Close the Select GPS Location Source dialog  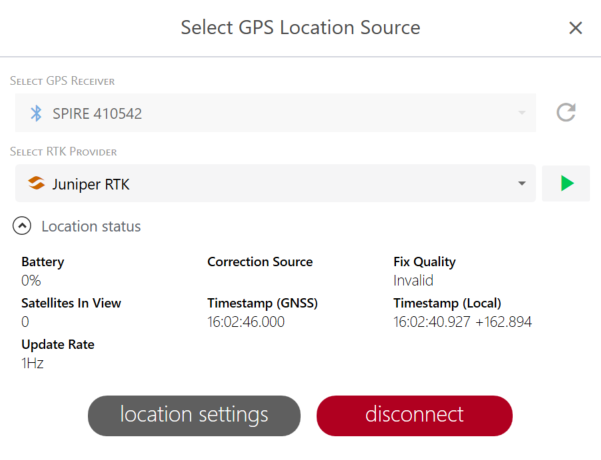pos(575,28)
